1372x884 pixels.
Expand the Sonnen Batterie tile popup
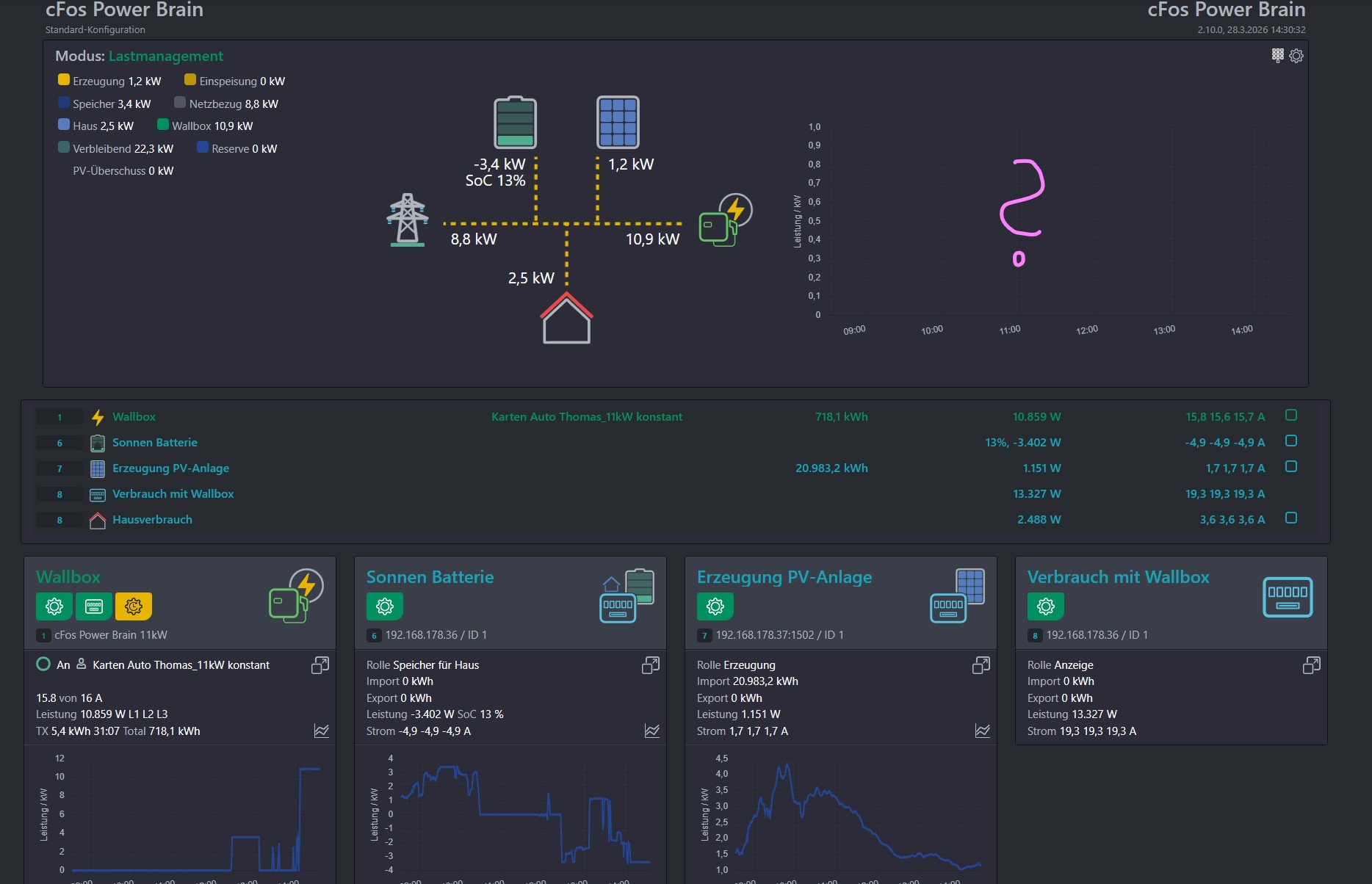651,665
